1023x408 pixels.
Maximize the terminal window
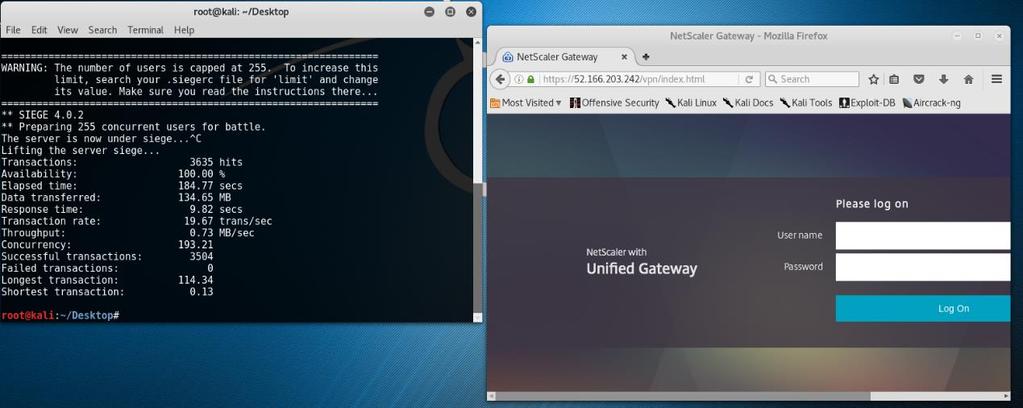[450, 12]
